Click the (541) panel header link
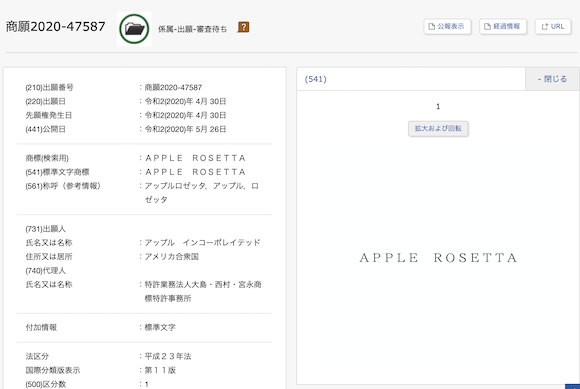Viewport: 580px width, 389px height. (316, 79)
